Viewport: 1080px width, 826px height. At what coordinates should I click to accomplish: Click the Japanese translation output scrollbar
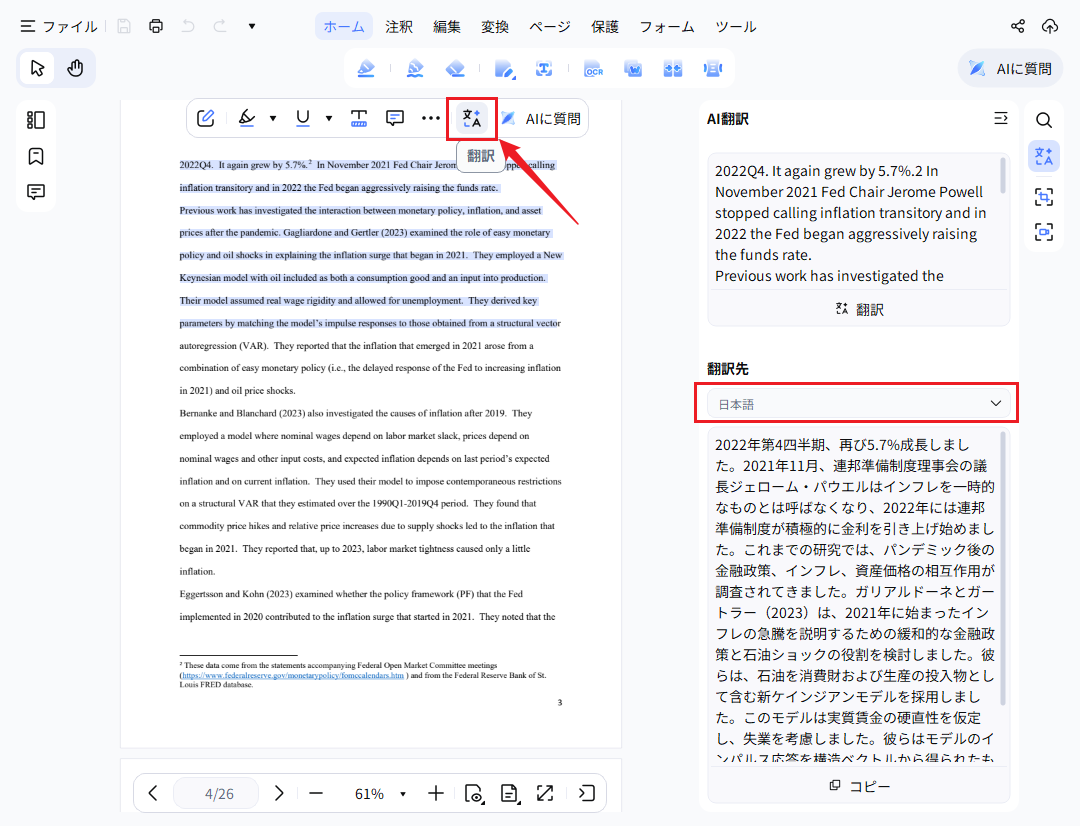click(1003, 569)
